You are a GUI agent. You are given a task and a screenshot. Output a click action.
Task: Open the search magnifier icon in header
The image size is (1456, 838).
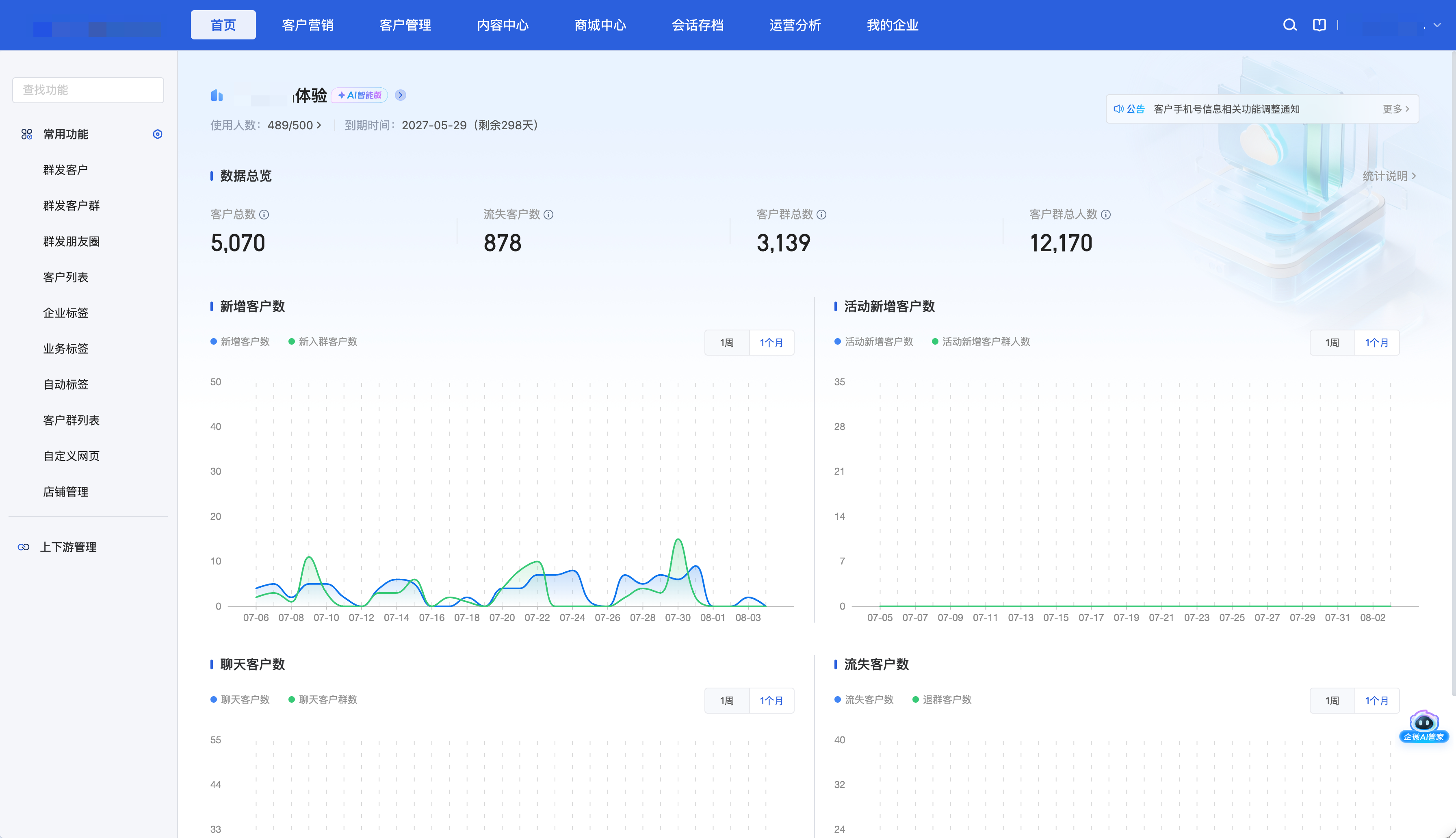tap(1290, 25)
